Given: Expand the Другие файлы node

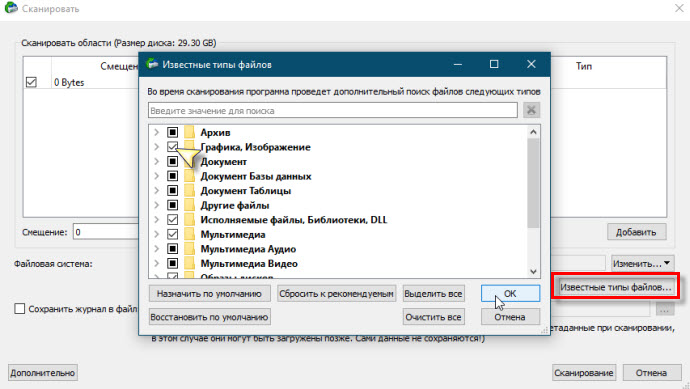Looking at the screenshot, I should click(x=156, y=205).
